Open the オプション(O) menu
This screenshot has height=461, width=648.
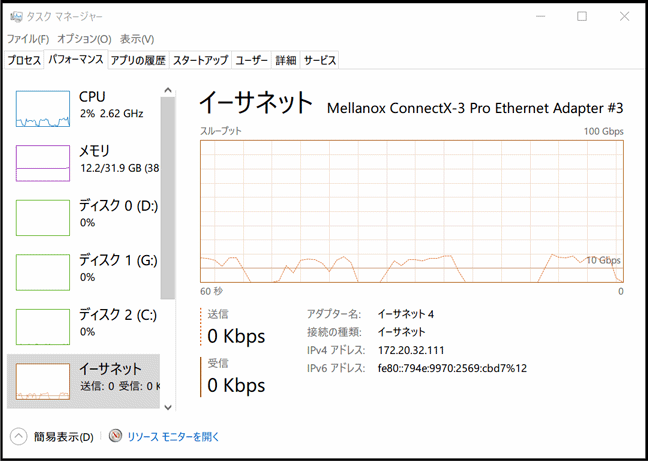tap(84, 39)
